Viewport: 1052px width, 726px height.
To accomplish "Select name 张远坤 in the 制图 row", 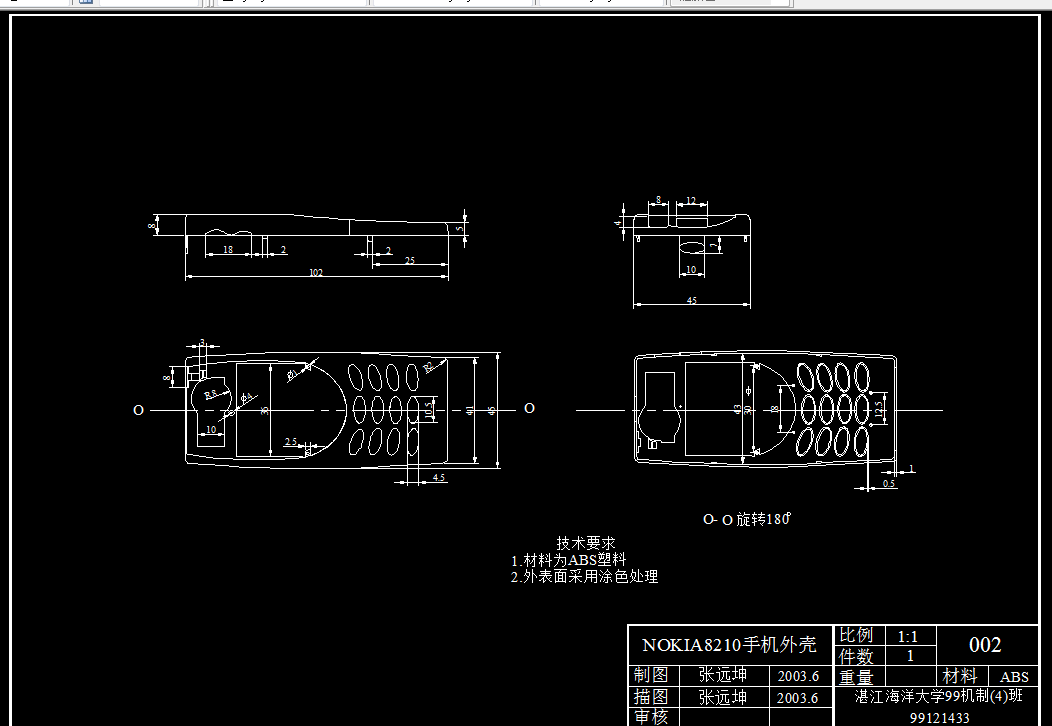I will [723, 674].
